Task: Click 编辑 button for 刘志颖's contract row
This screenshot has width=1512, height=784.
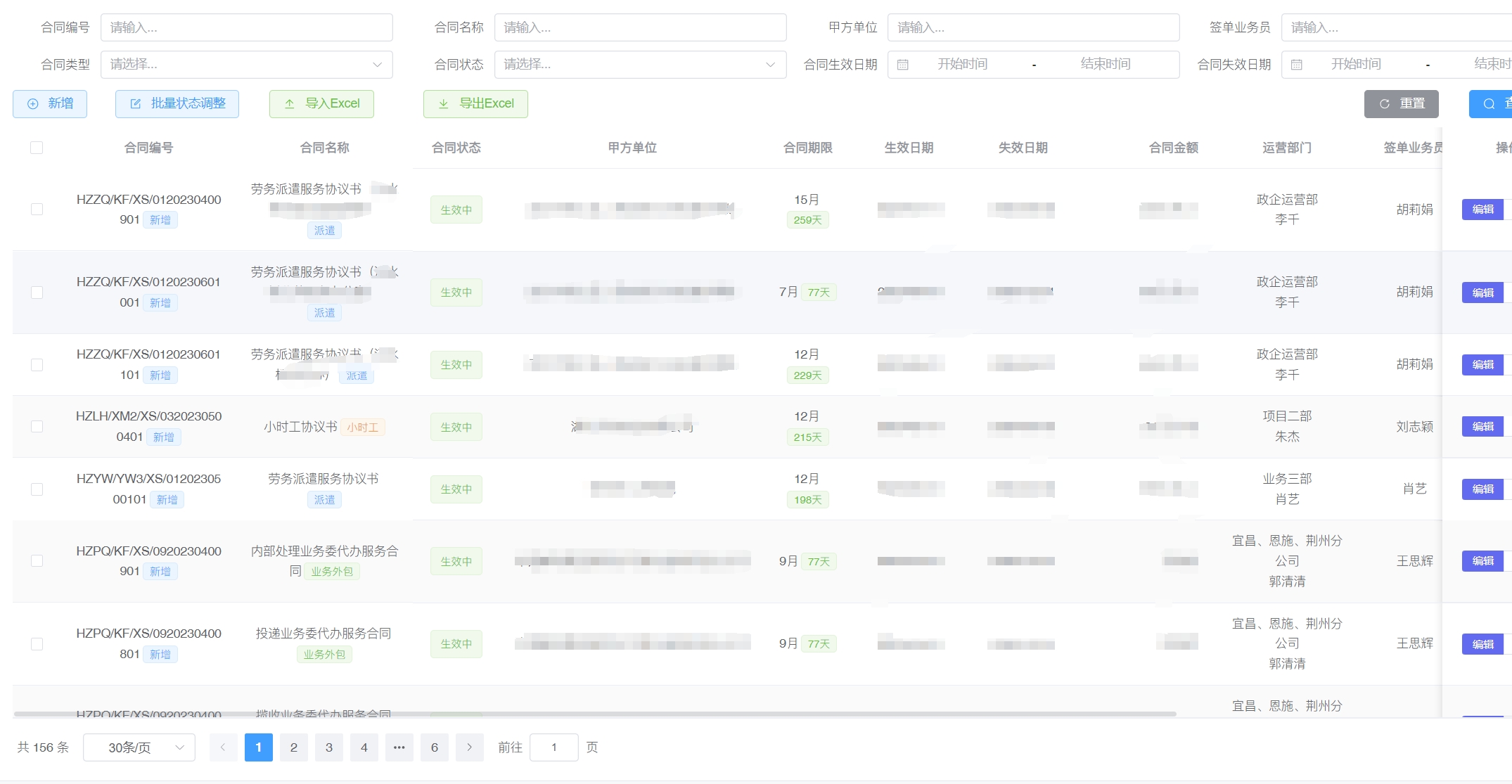Action: pos(1482,427)
